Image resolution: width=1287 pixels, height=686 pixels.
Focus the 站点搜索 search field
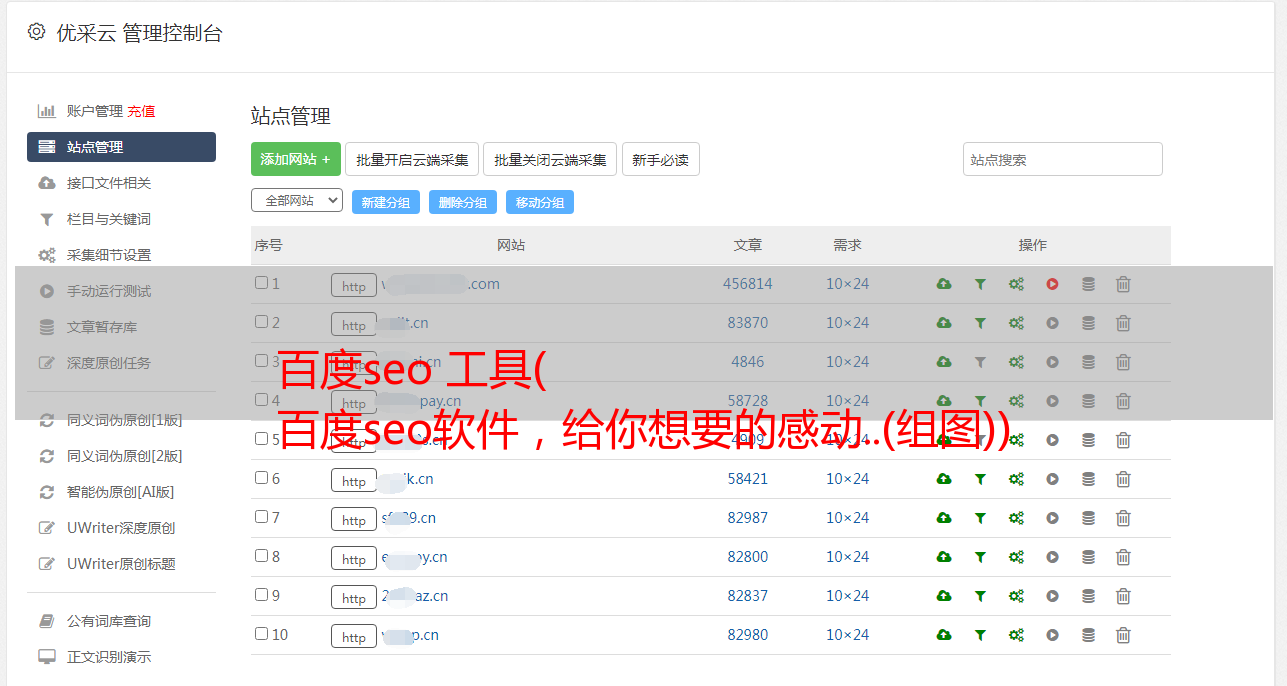tap(1063, 159)
